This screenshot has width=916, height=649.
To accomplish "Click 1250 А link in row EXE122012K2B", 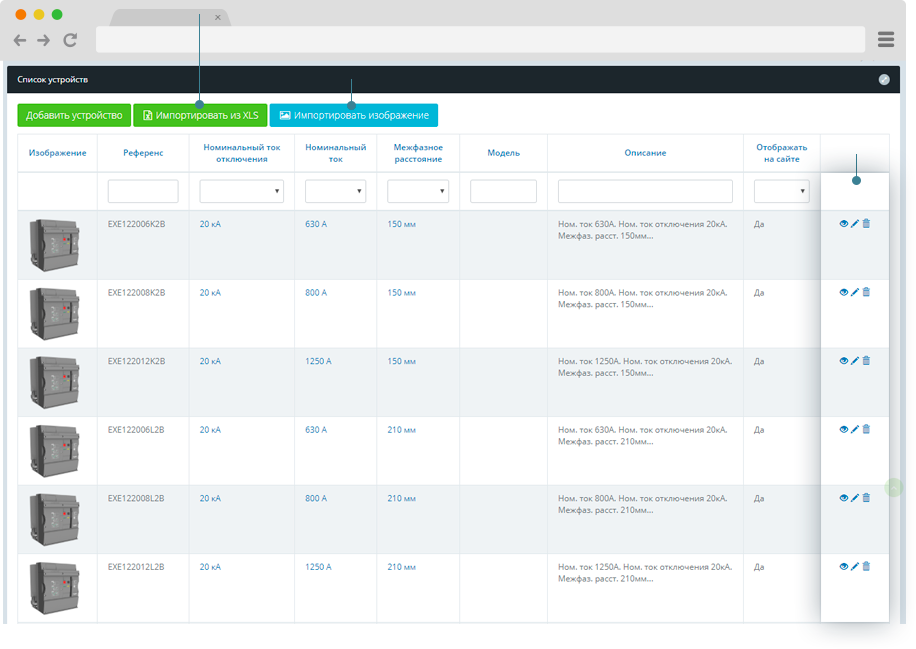I will [318, 361].
